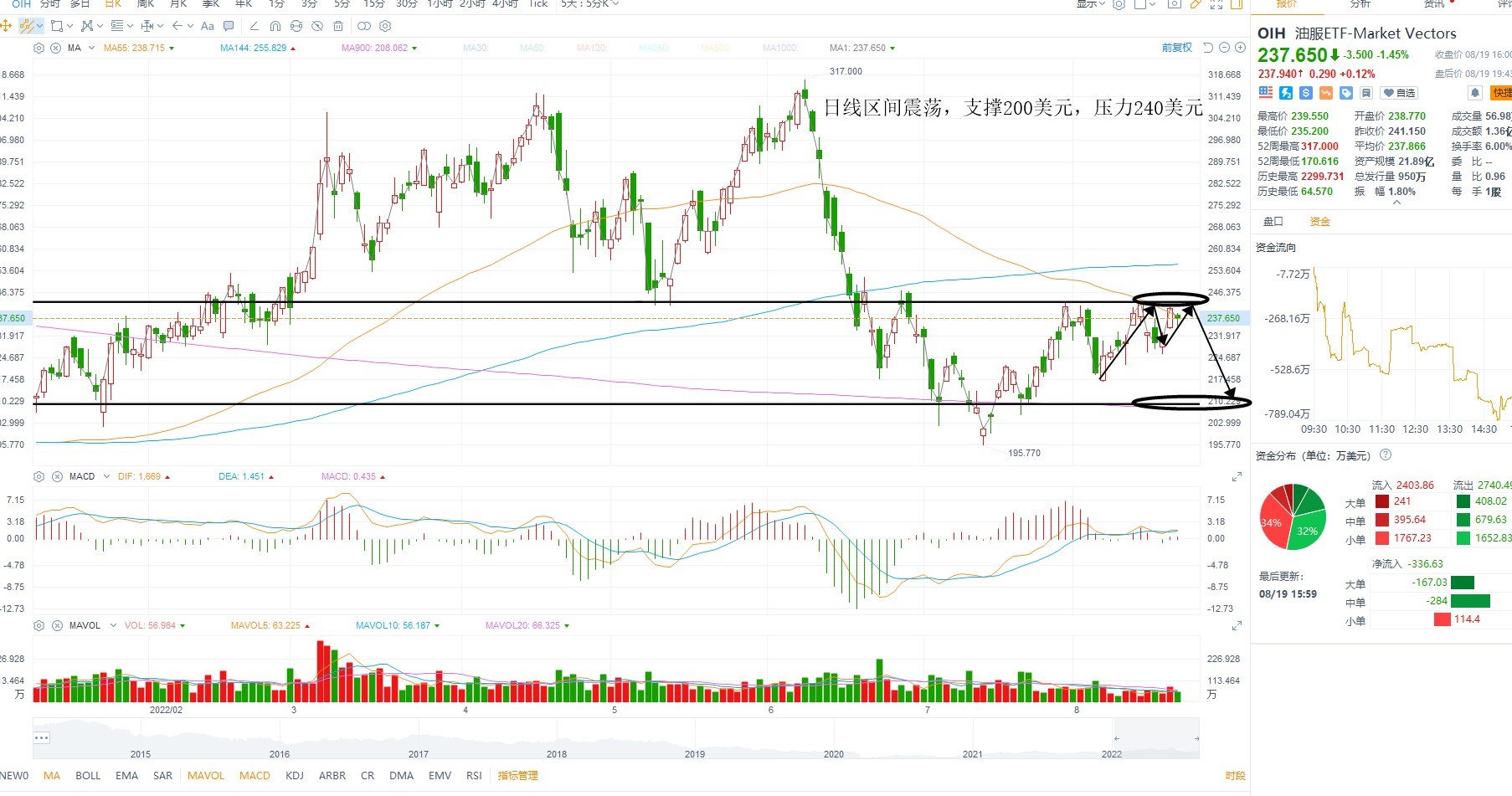Open 指标管理 indicator management
Viewport: 1512px width, 796px height.
(x=517, y=776)
